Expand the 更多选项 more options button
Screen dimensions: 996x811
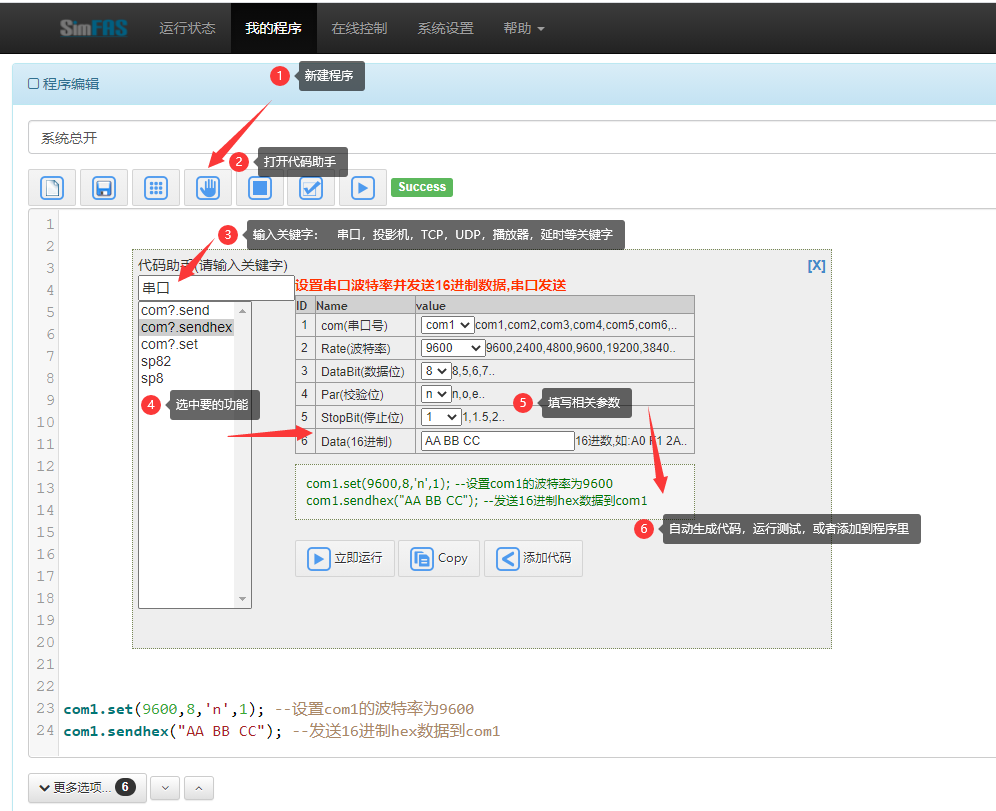coord(87,788)
